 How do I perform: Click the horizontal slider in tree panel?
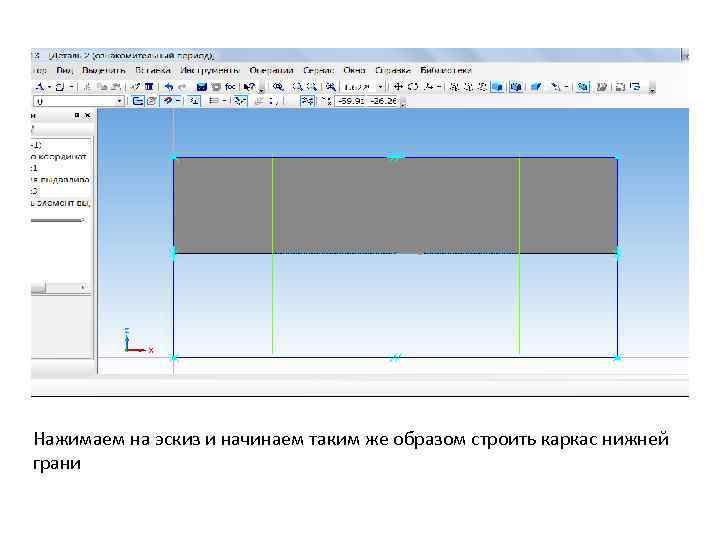57,220
